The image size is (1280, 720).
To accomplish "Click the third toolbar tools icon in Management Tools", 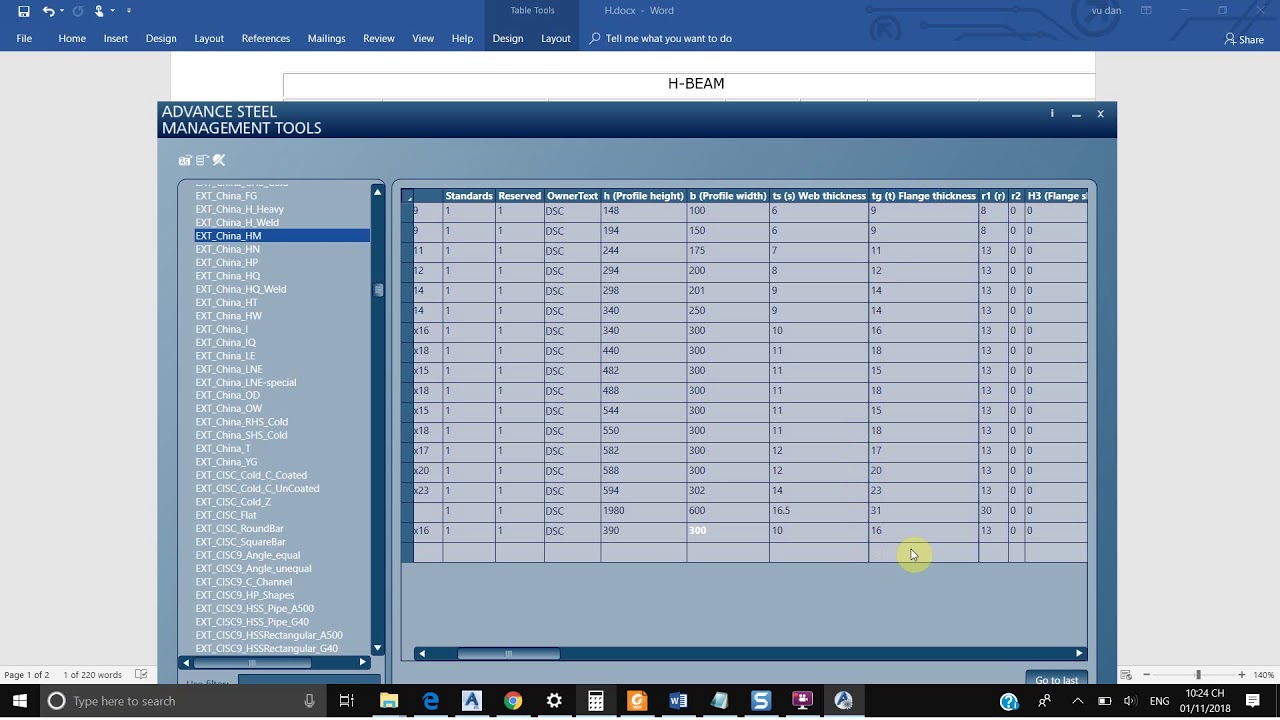I will point(219,160).
